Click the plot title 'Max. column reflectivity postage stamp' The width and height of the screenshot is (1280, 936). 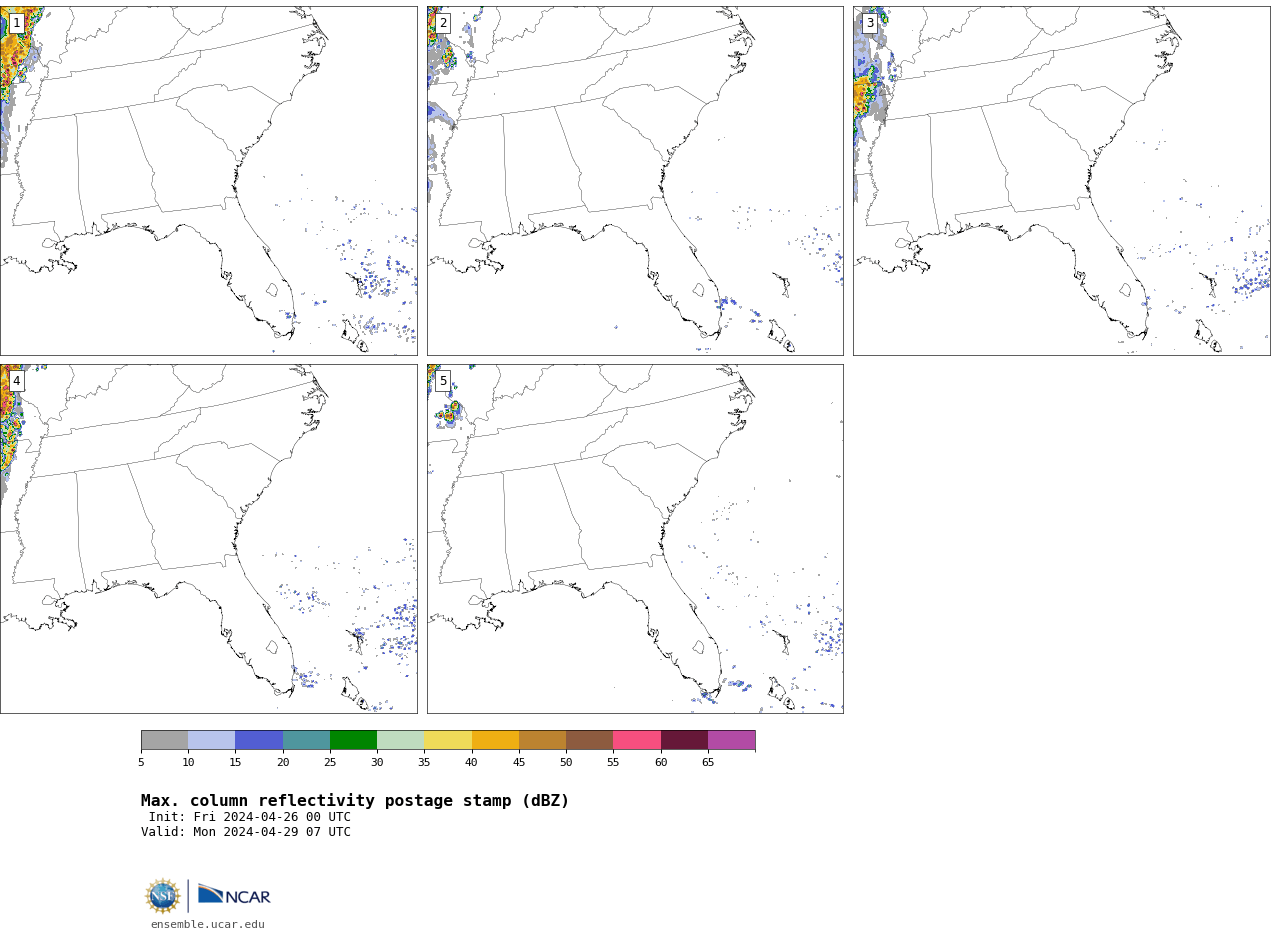click(355, 801)
